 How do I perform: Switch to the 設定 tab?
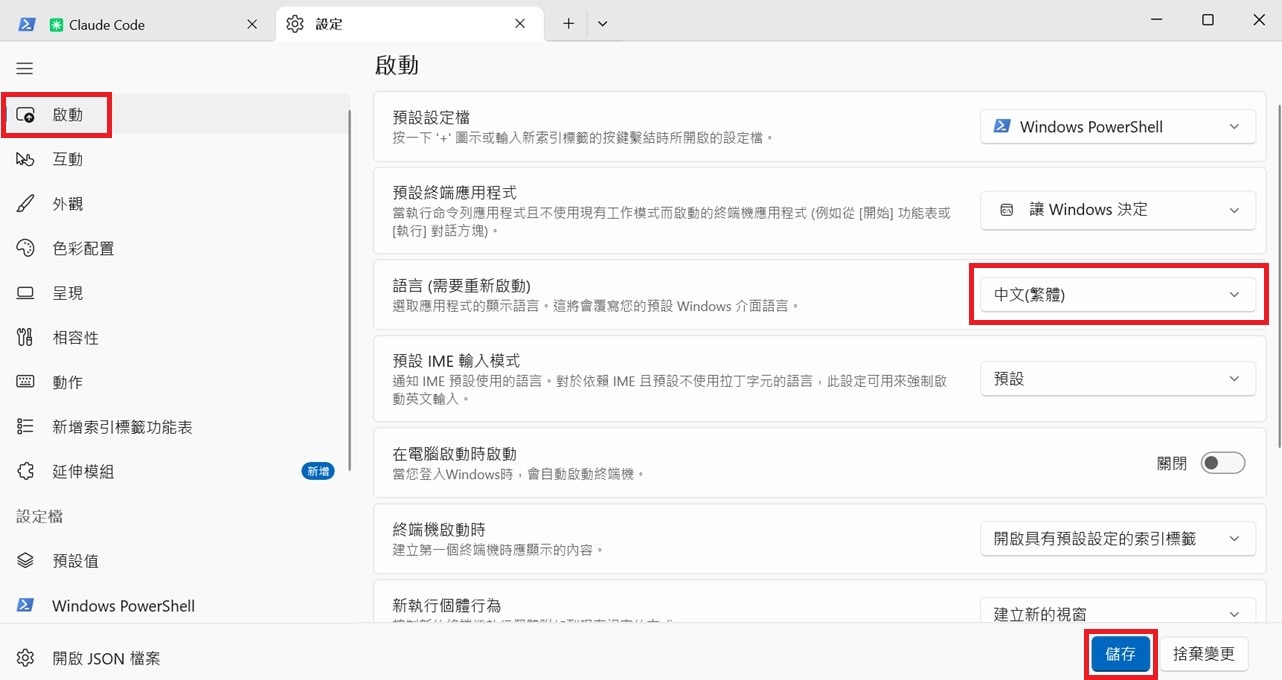tap(408, 24)
